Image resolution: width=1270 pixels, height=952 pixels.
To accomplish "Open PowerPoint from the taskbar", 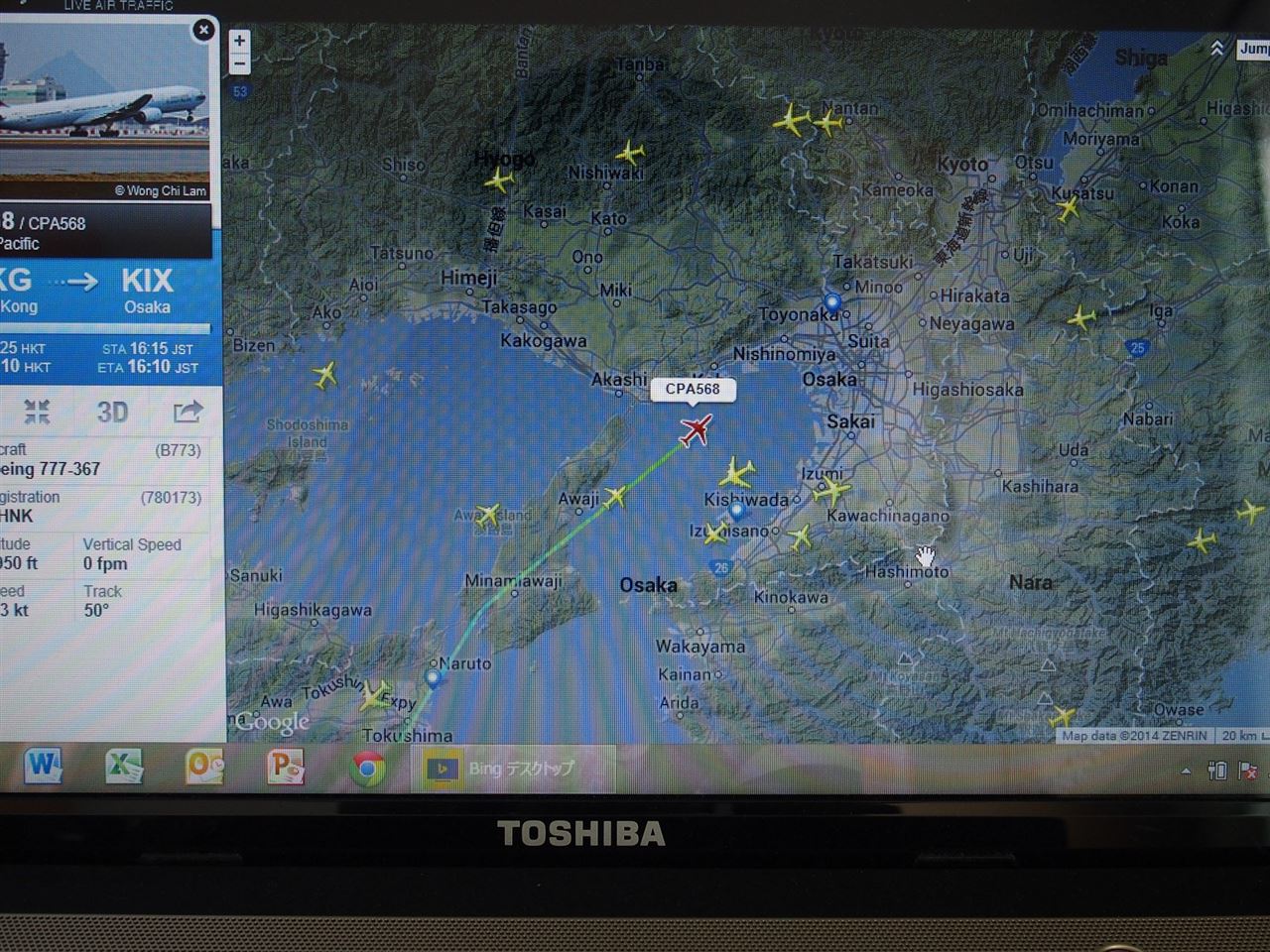I will click(x=286, y=767).
